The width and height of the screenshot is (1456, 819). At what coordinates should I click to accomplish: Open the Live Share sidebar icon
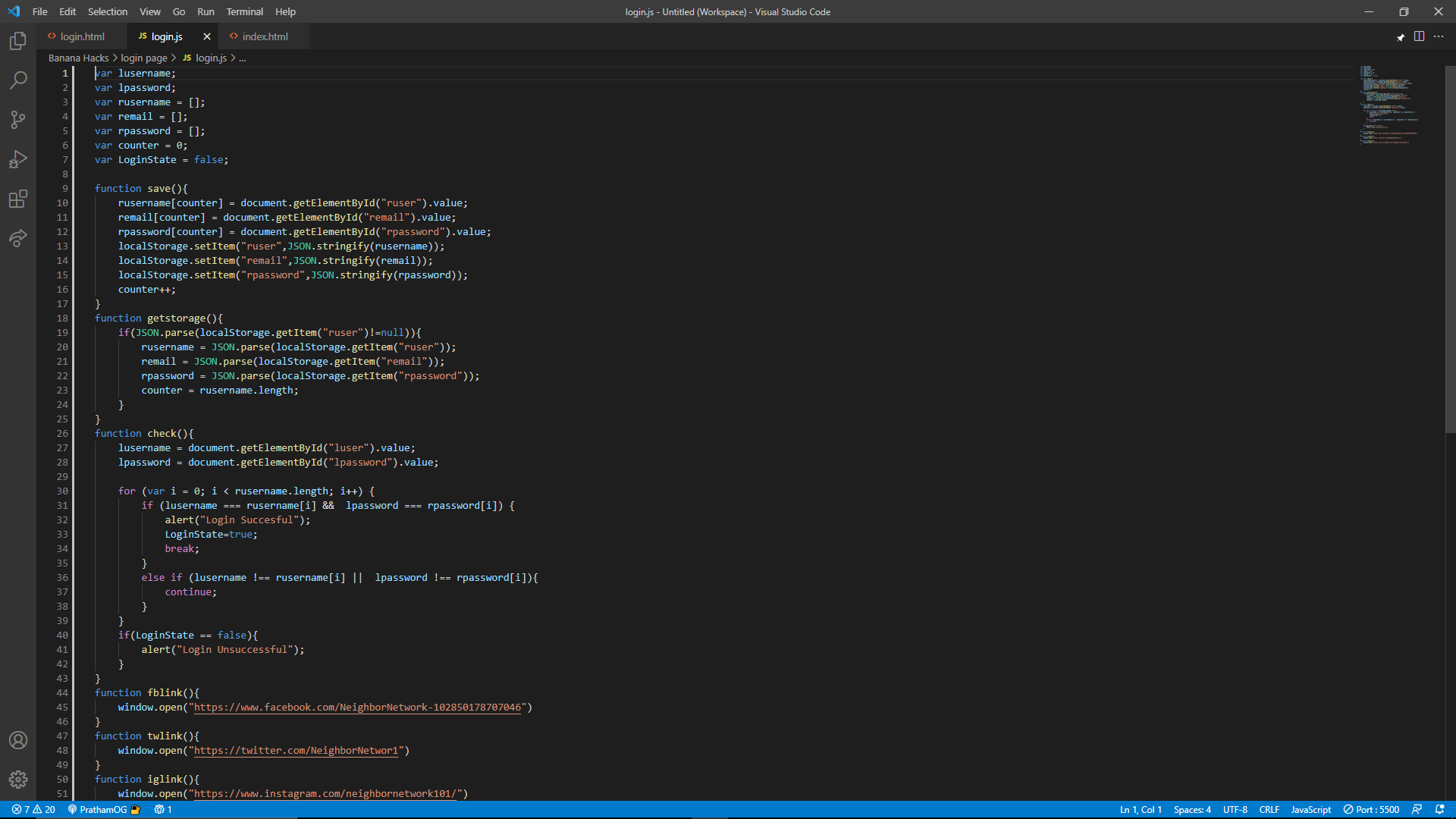pos(18,238)
